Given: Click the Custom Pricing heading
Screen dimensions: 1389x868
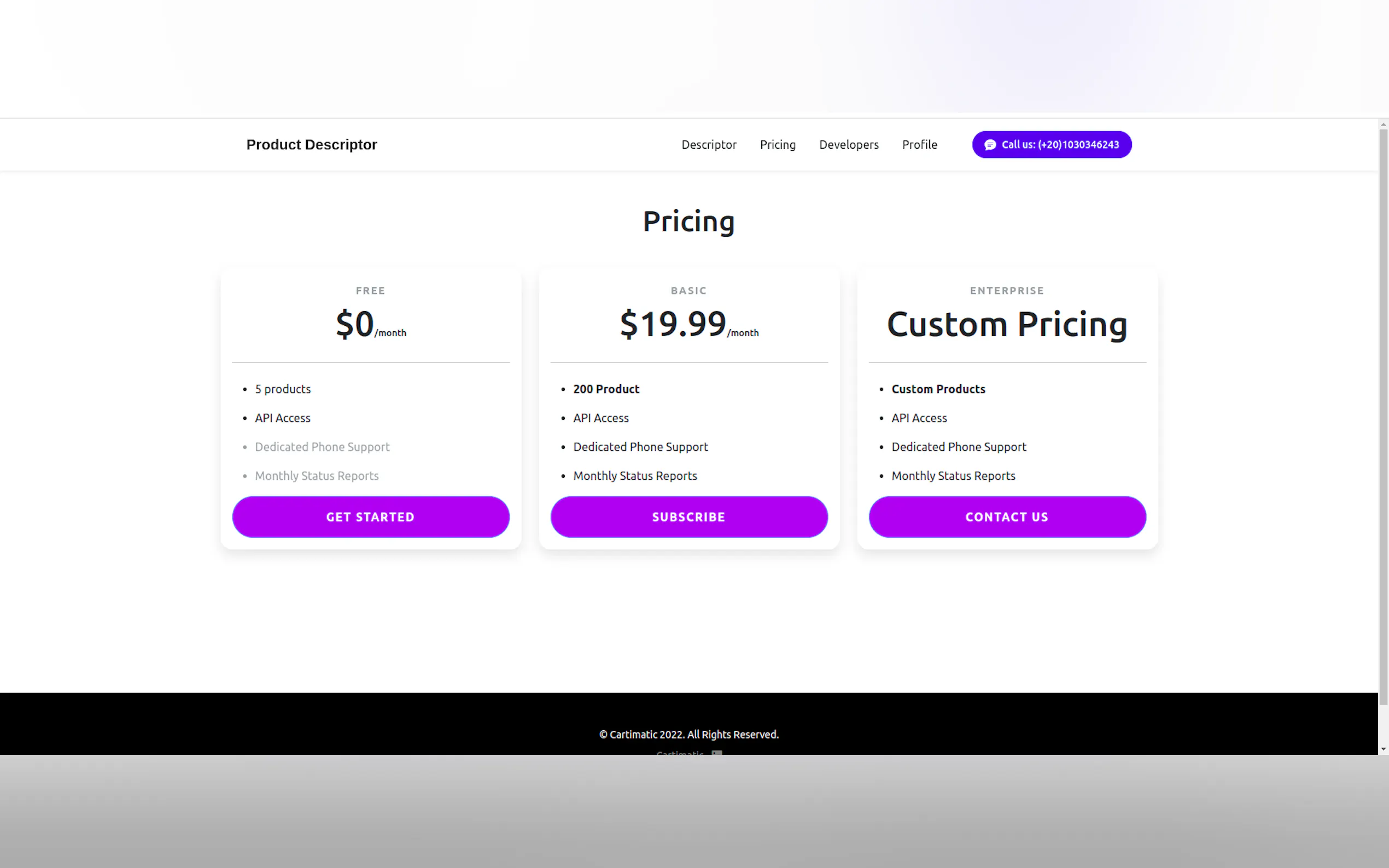Looking at the screenshot, I should click(x=1007, y=324).
